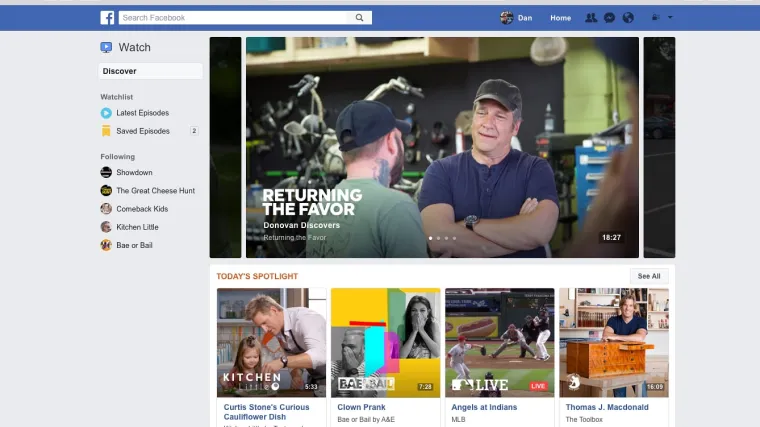Select the second carousel page dot
The height and width of the screenshot is (427, 760).
[x=438, y=238]
